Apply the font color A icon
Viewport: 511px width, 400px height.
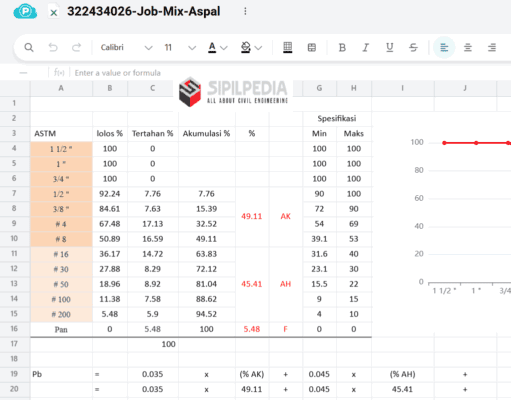coord(212,48)
